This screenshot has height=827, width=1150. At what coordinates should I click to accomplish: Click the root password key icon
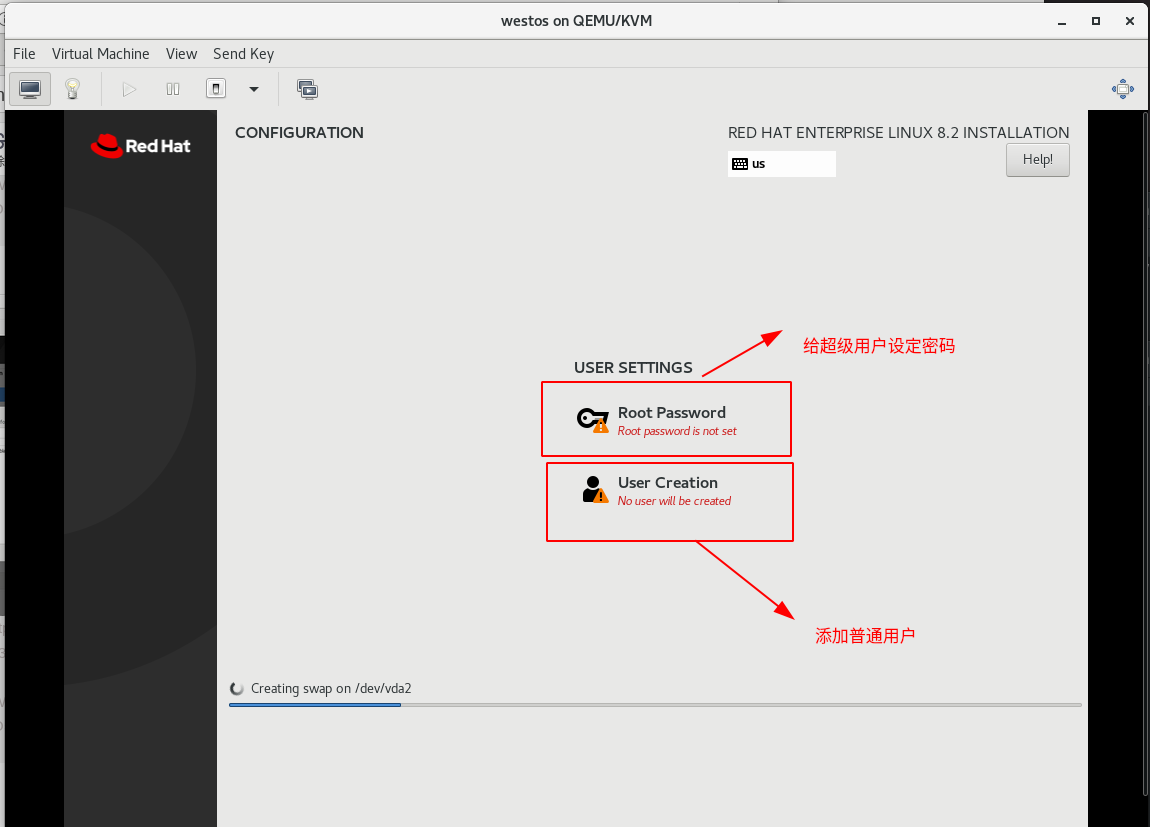(x=593, y=420)
